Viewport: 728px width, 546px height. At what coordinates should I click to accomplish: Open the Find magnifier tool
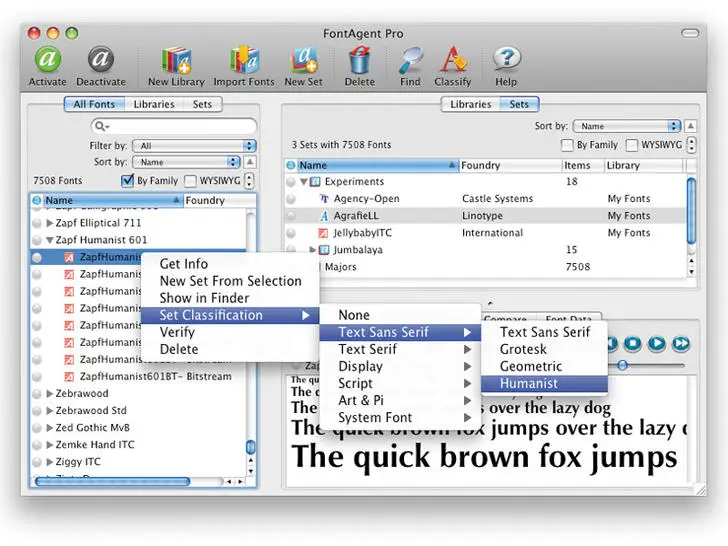[410, 60]
